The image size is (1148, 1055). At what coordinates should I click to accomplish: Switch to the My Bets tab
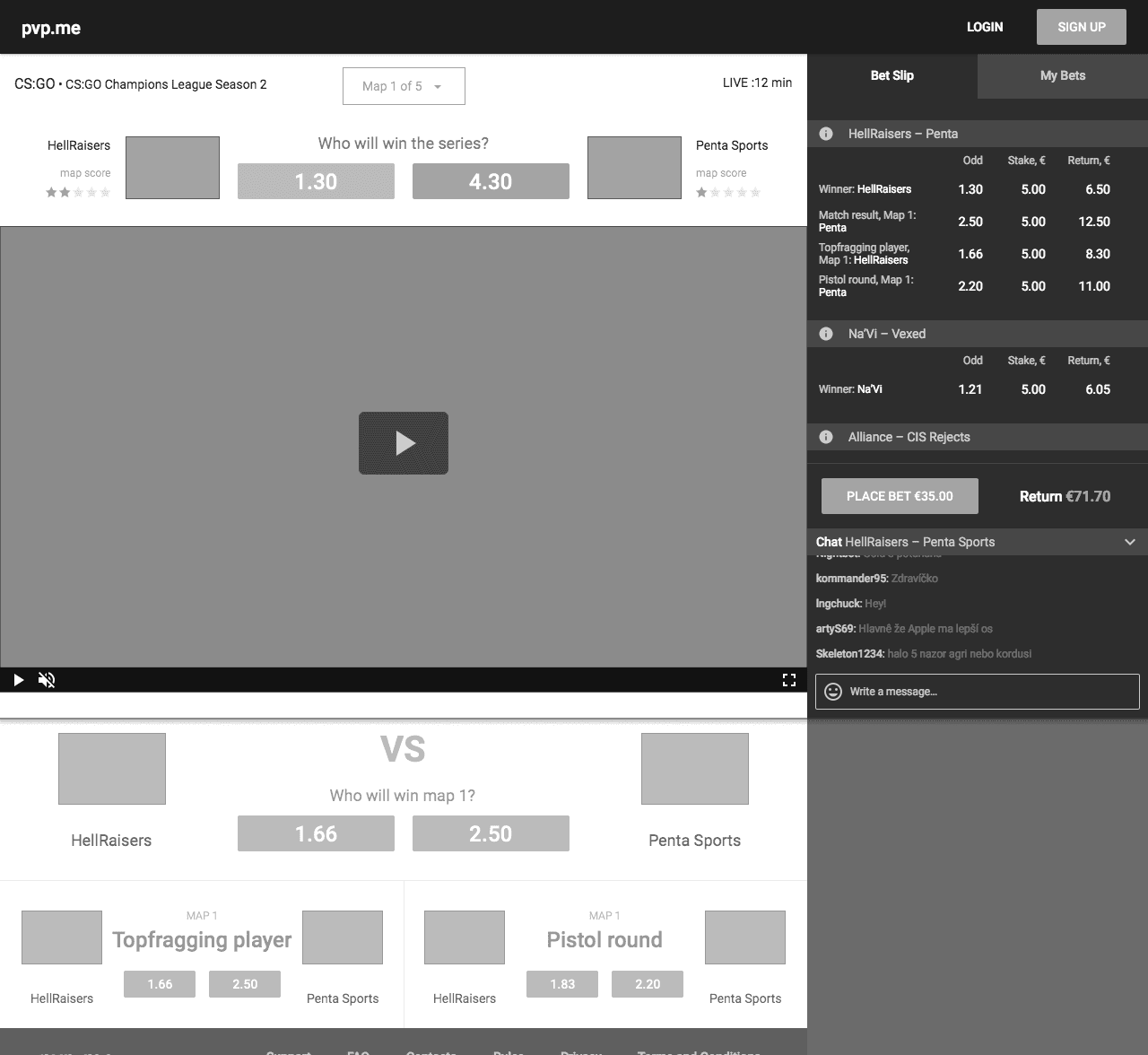tap(1063, 75)
